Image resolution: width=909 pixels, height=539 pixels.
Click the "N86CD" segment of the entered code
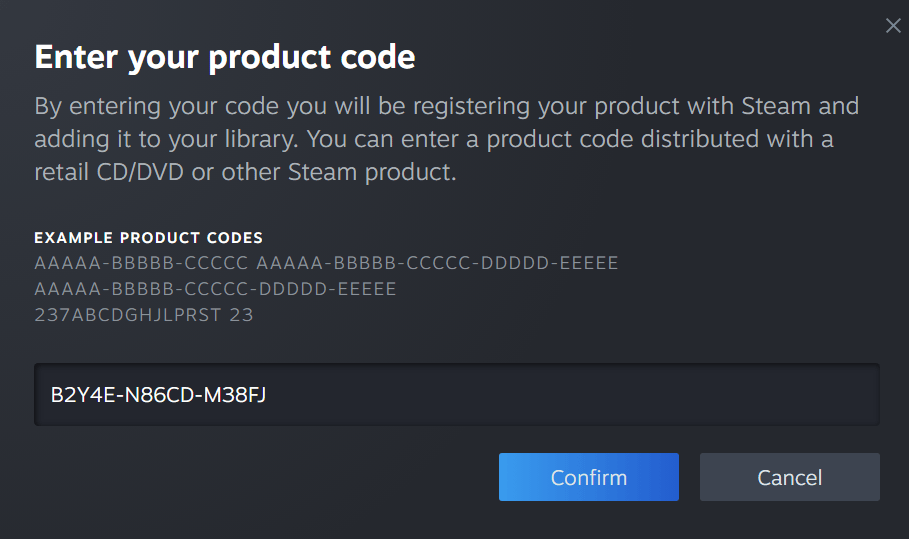149,395
